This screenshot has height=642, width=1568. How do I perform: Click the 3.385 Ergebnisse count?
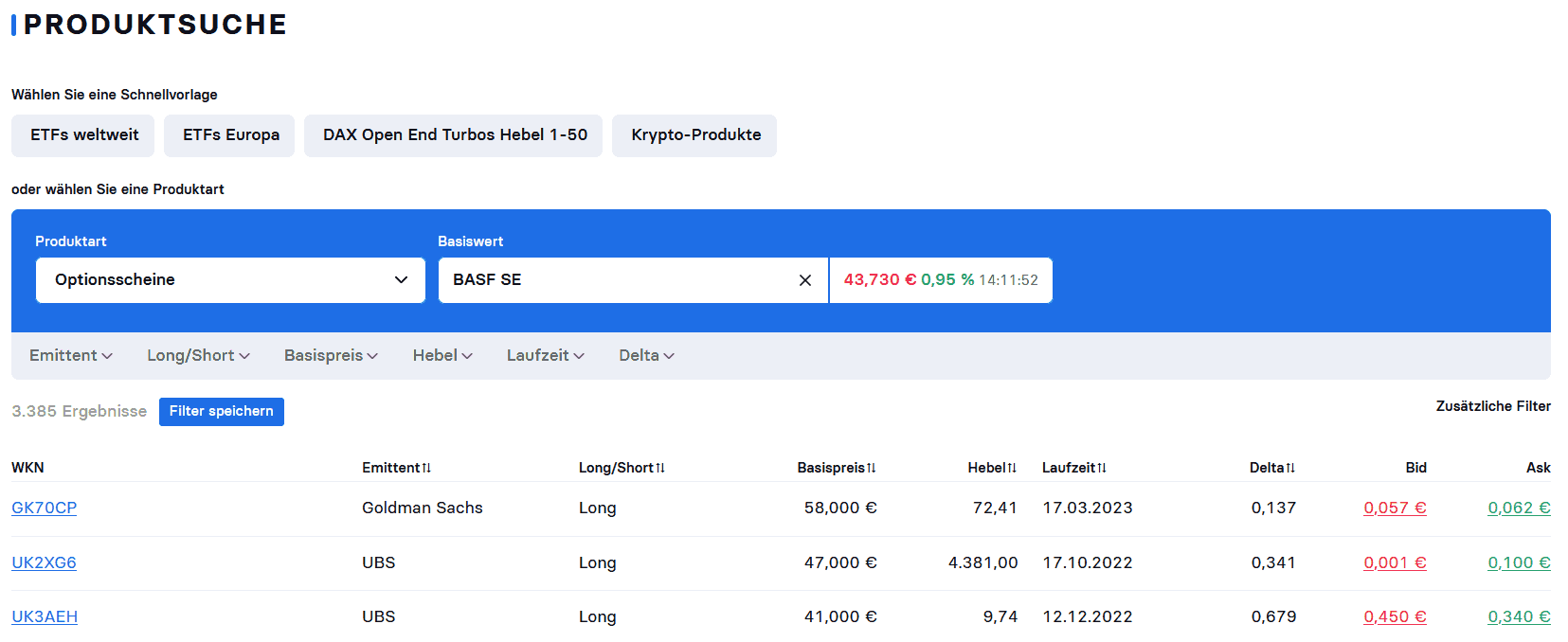click(80, 412)
